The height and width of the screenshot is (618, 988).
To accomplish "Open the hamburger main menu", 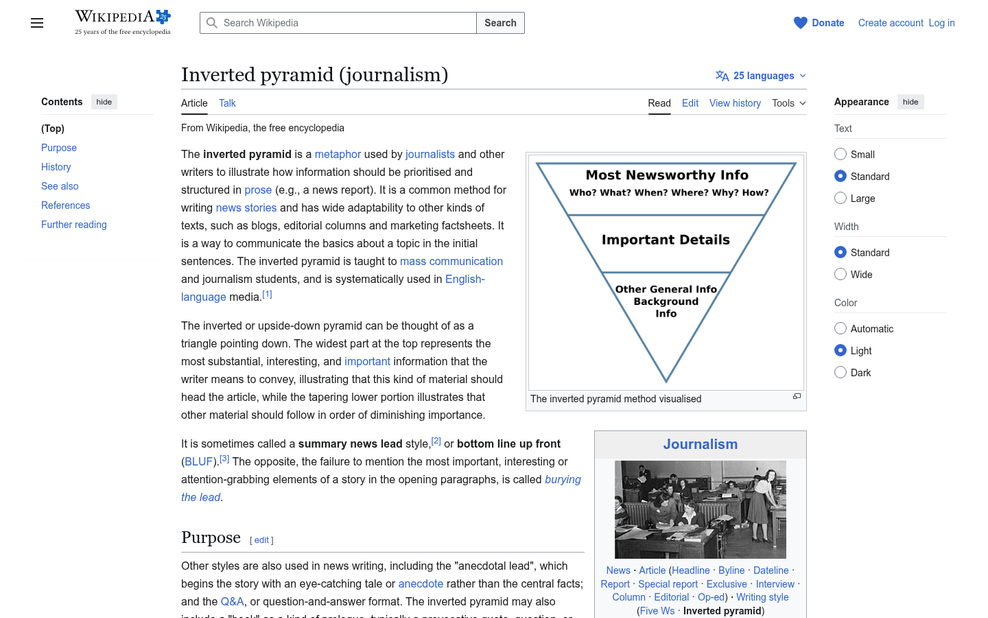I will pos(37,23).
